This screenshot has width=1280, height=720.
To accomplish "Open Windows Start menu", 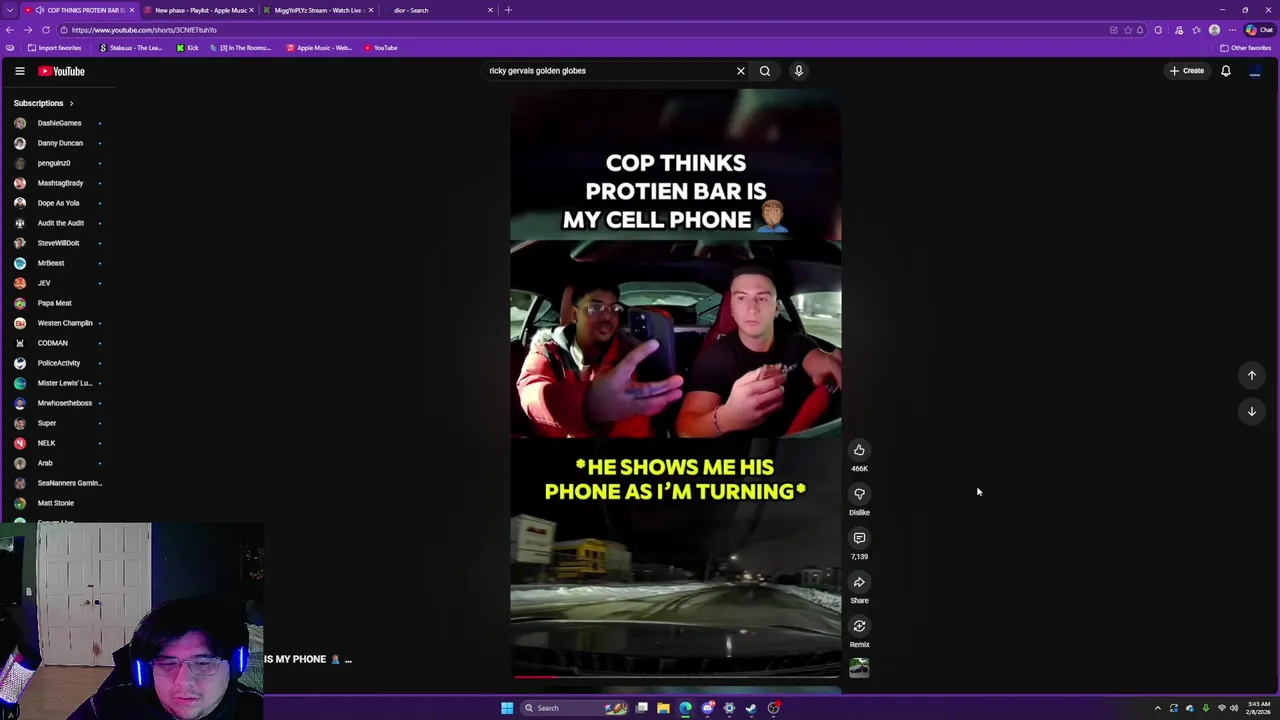I will tap(507, 708).
